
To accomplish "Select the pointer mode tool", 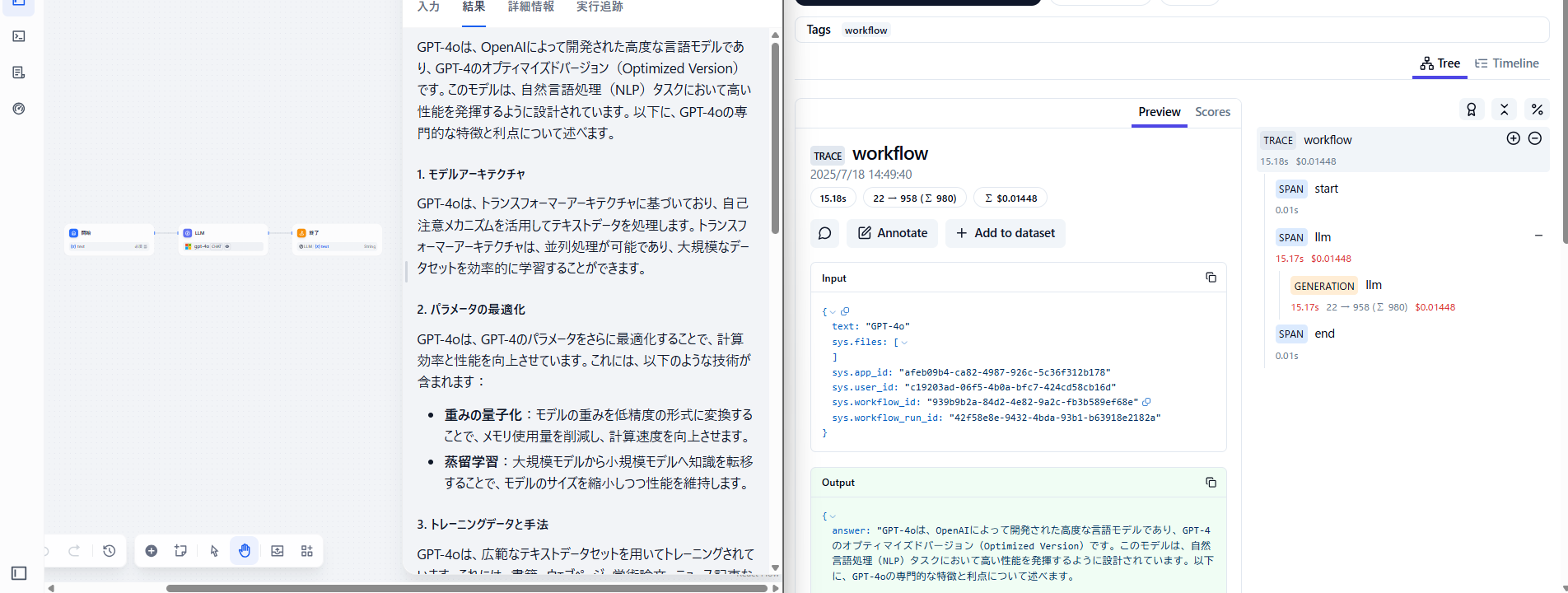I will click(x=214, y=551).
